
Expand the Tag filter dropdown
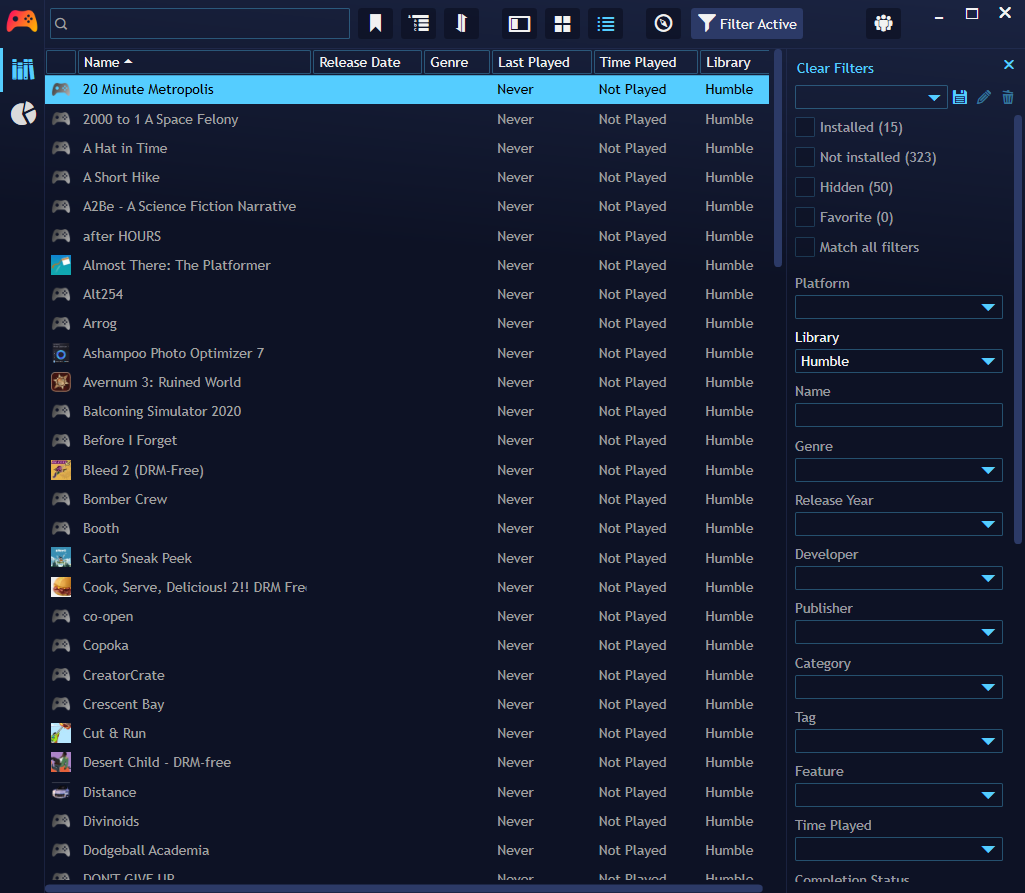coord(898,741)
